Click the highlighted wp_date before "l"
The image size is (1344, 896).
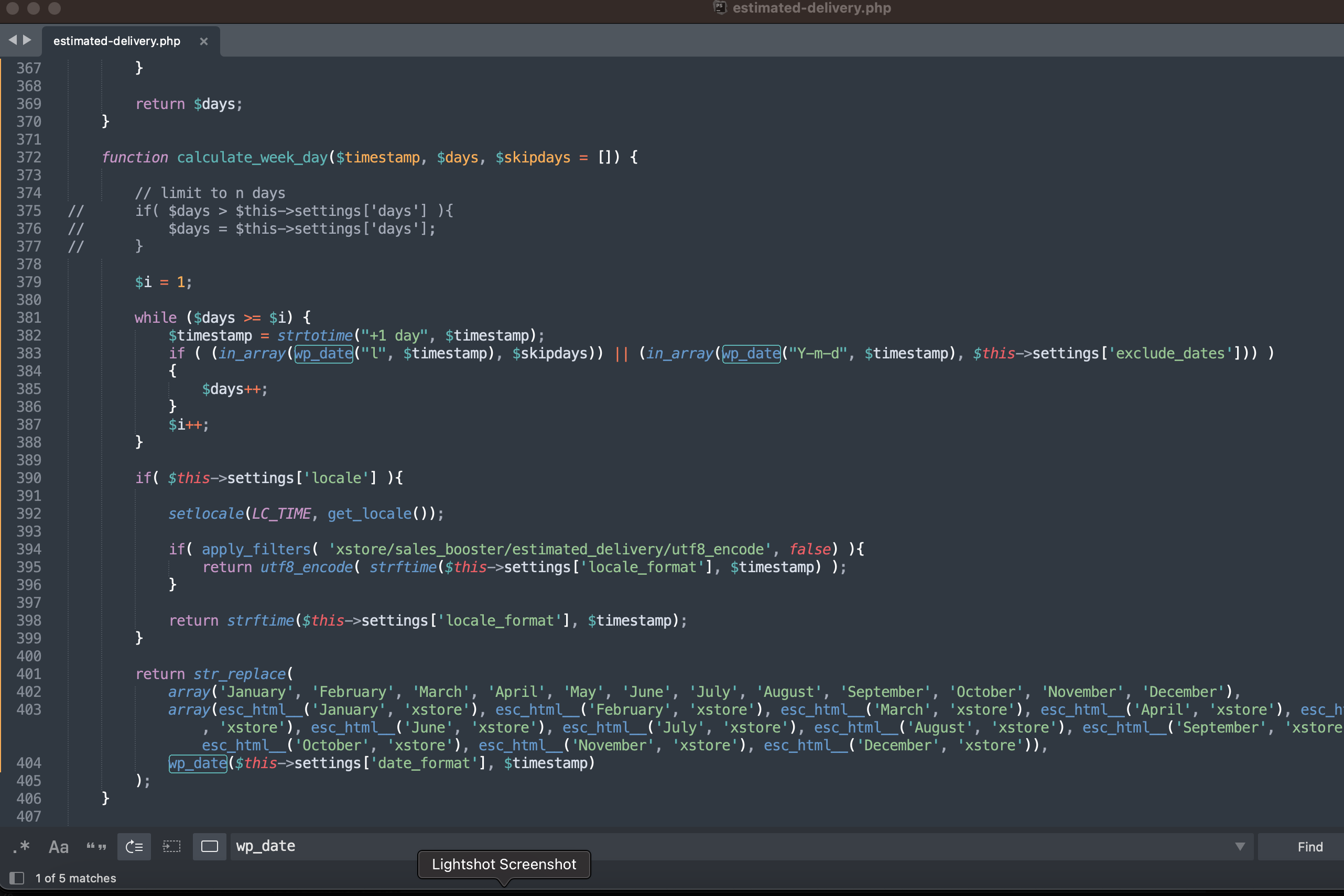[323, 353]
